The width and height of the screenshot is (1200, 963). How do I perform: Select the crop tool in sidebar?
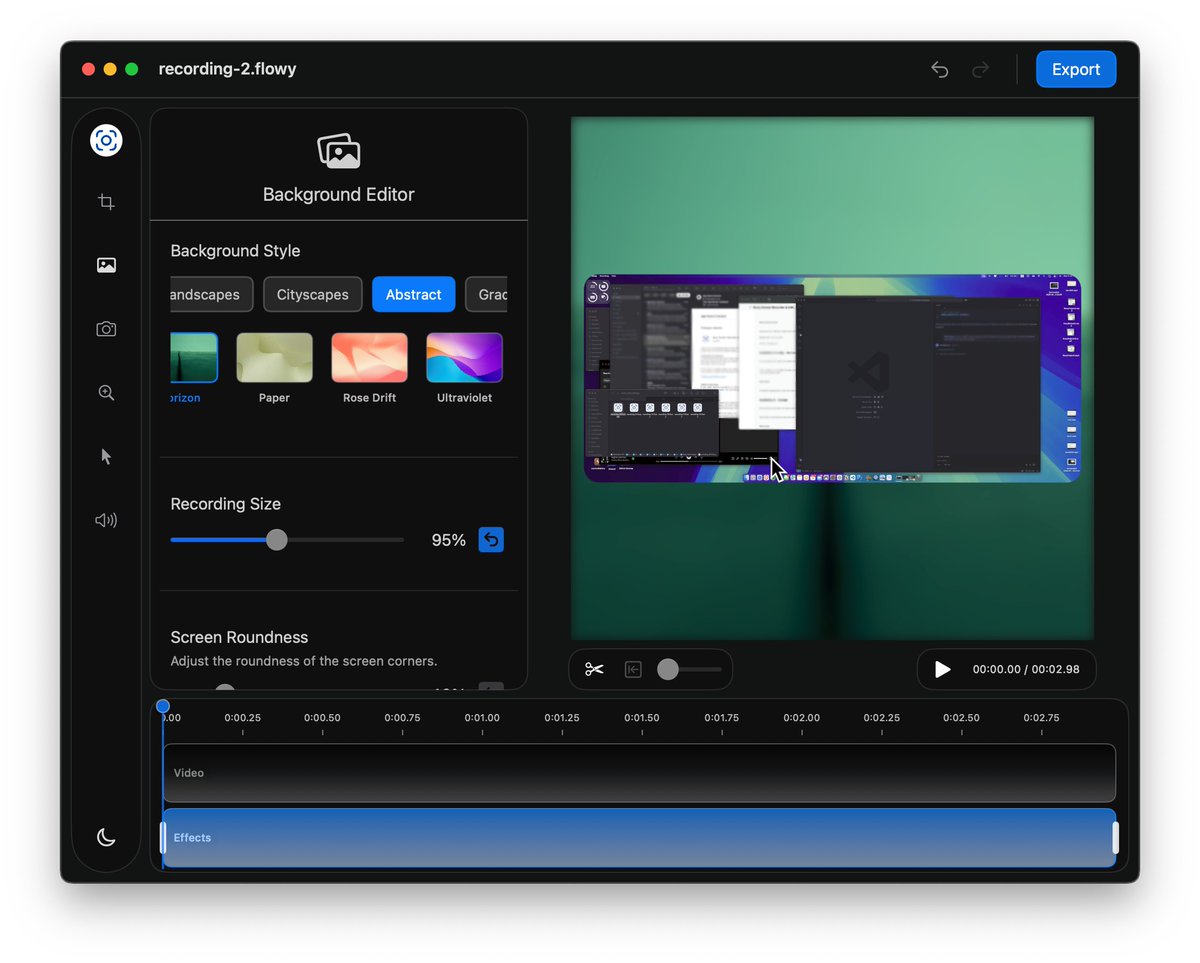coord(106,202)
